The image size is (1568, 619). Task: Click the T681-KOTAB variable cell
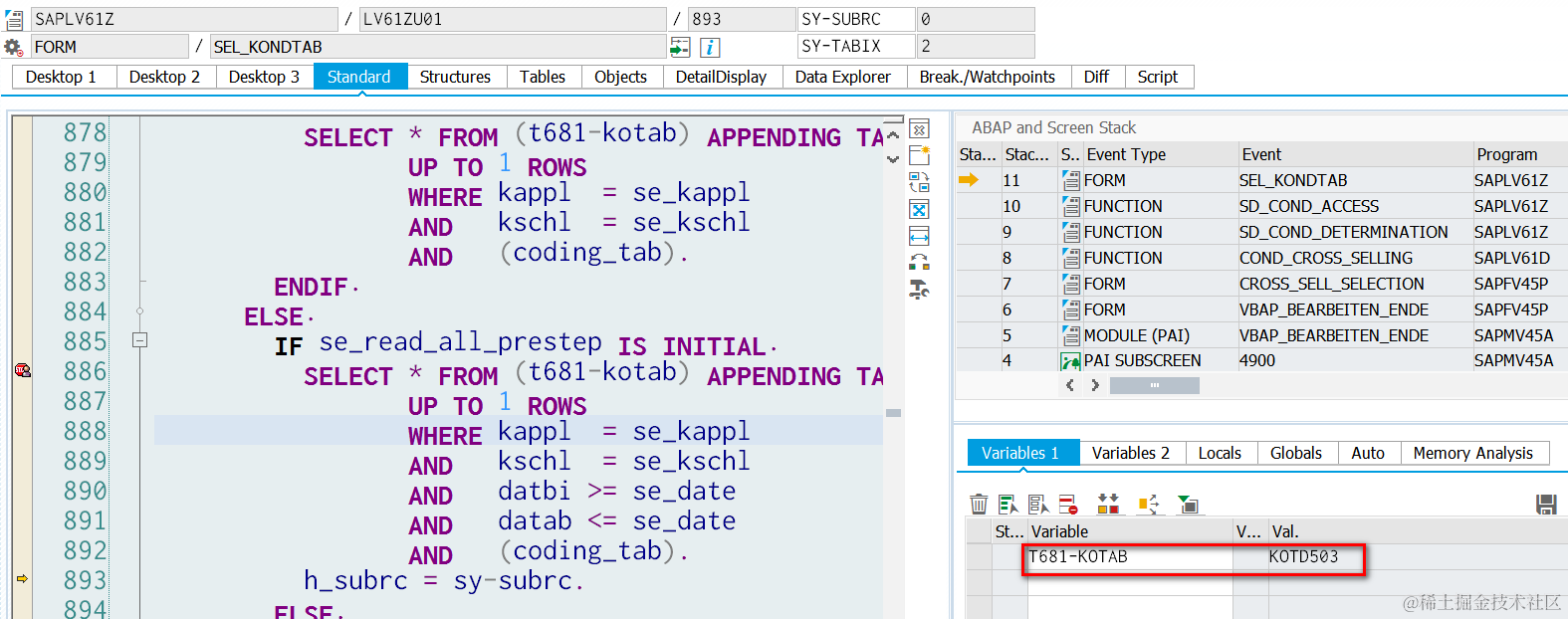[1130, 557]
